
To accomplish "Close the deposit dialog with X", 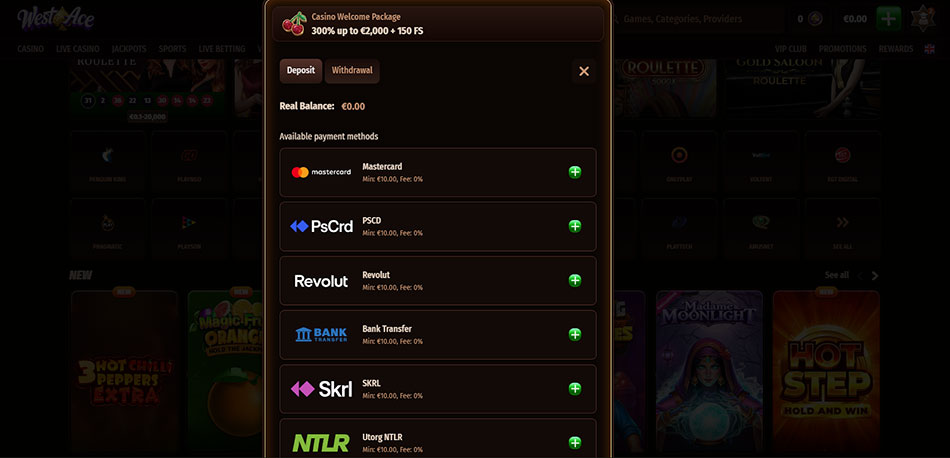I will click(584, 71).
